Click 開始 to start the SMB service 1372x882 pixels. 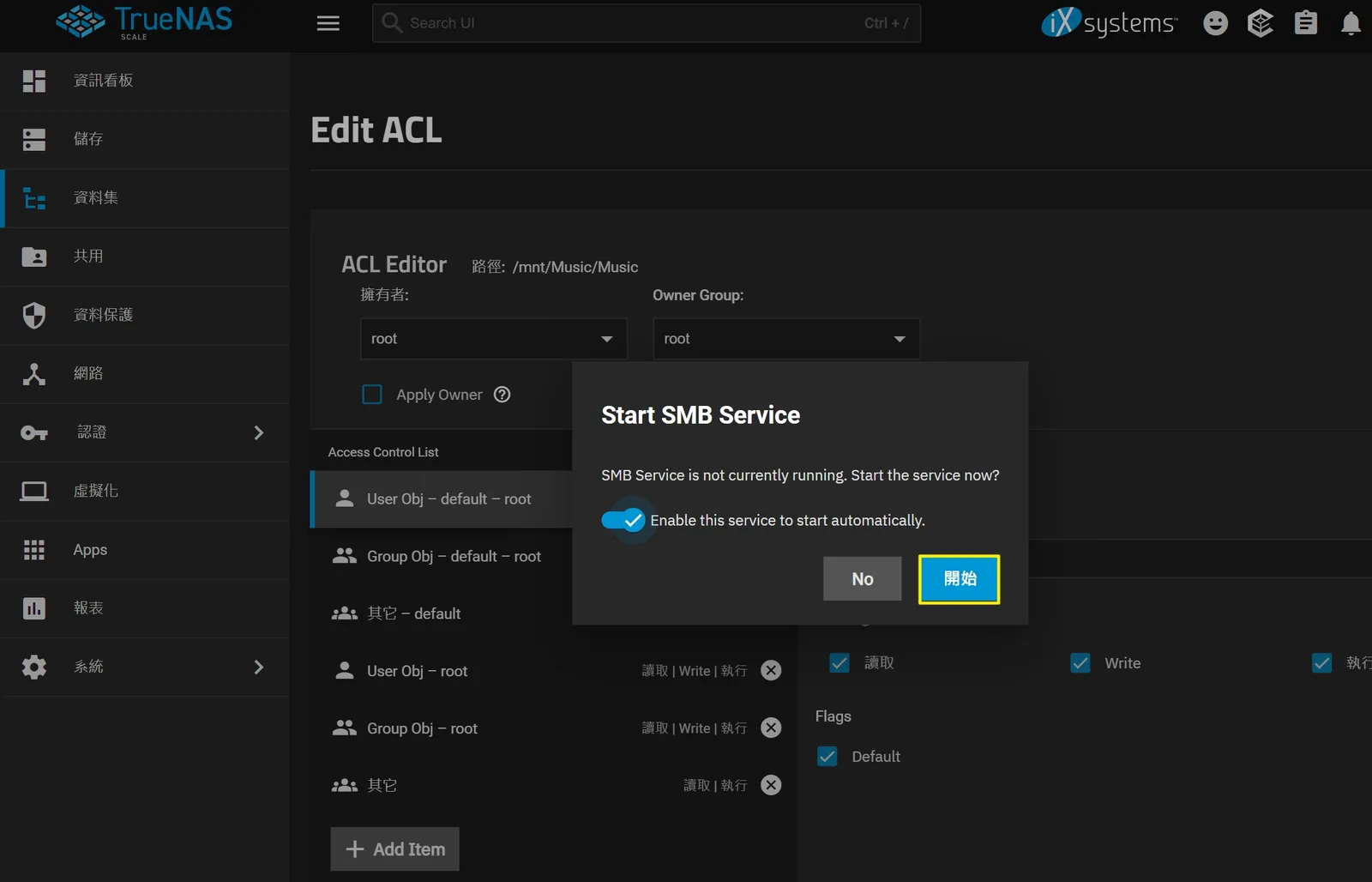tap(960, 579)
